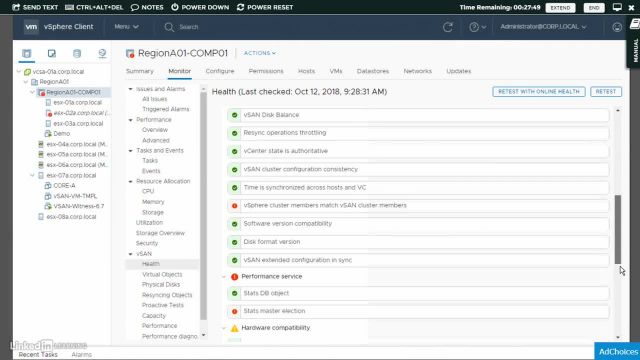Collapse the RegionA01-COMP01 cluster node
This screenshot has height=360, width=640.
(33, 92)
